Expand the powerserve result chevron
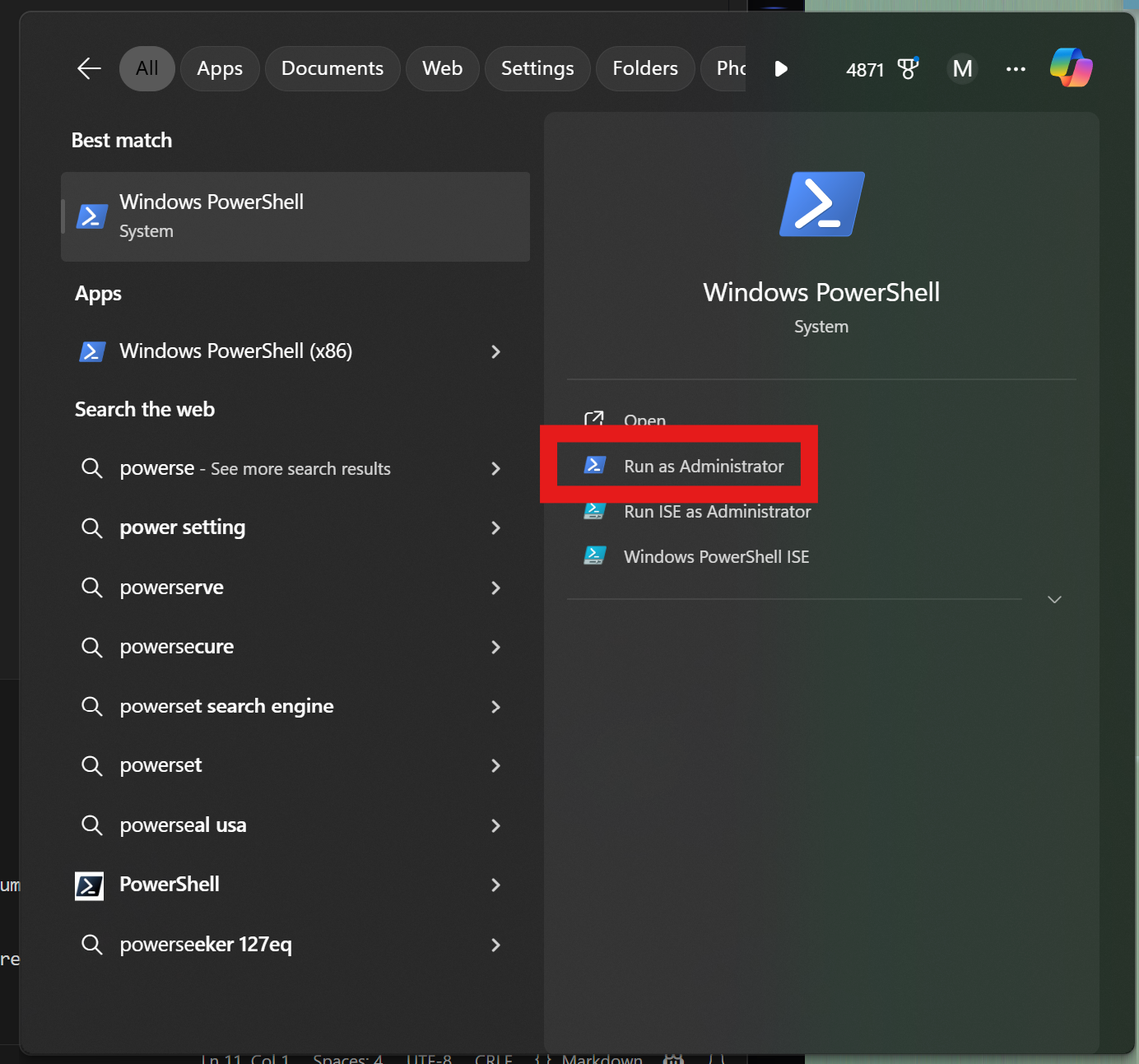 (495, 588)
